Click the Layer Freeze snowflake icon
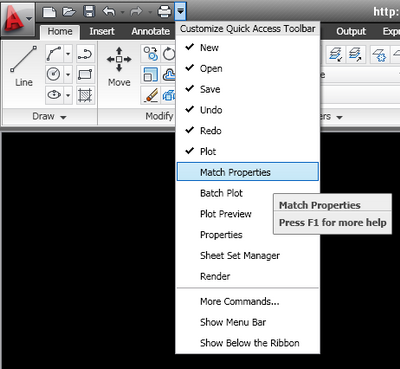 tap(379, 54)
